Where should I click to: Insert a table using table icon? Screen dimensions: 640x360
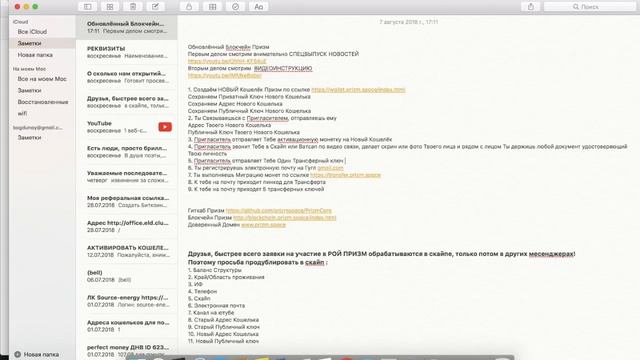pos(212,7)
